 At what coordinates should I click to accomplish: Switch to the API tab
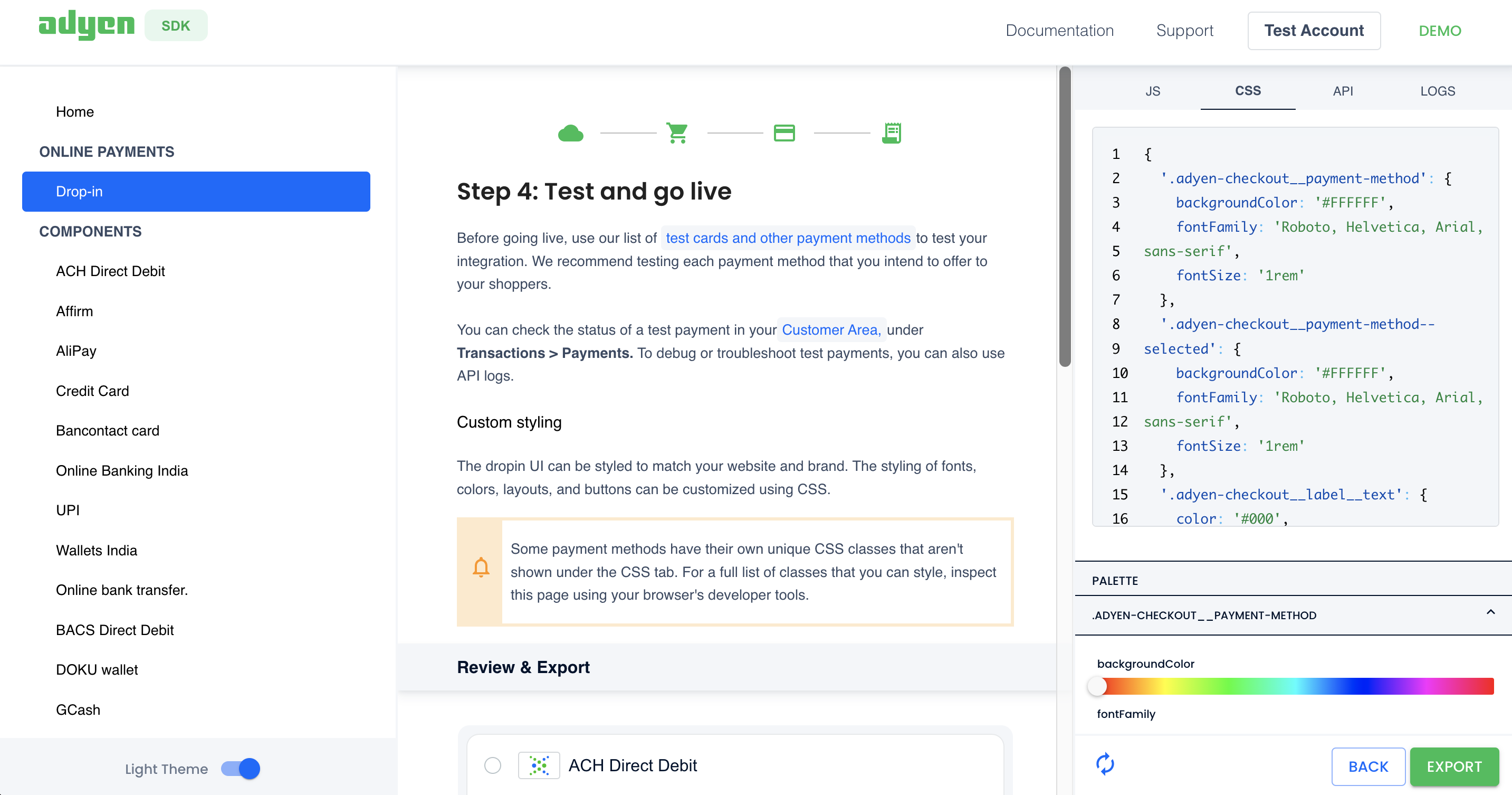coord(1342,91)
